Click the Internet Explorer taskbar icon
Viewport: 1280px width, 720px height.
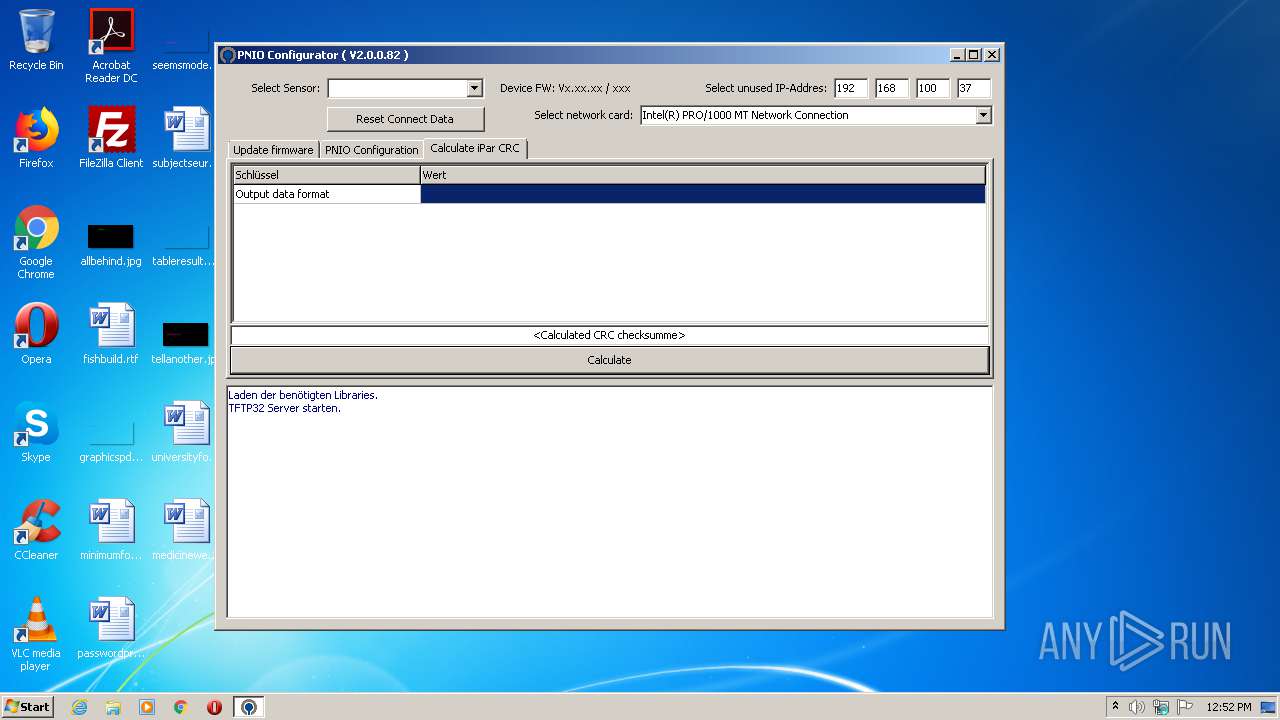tap(79, 707)
